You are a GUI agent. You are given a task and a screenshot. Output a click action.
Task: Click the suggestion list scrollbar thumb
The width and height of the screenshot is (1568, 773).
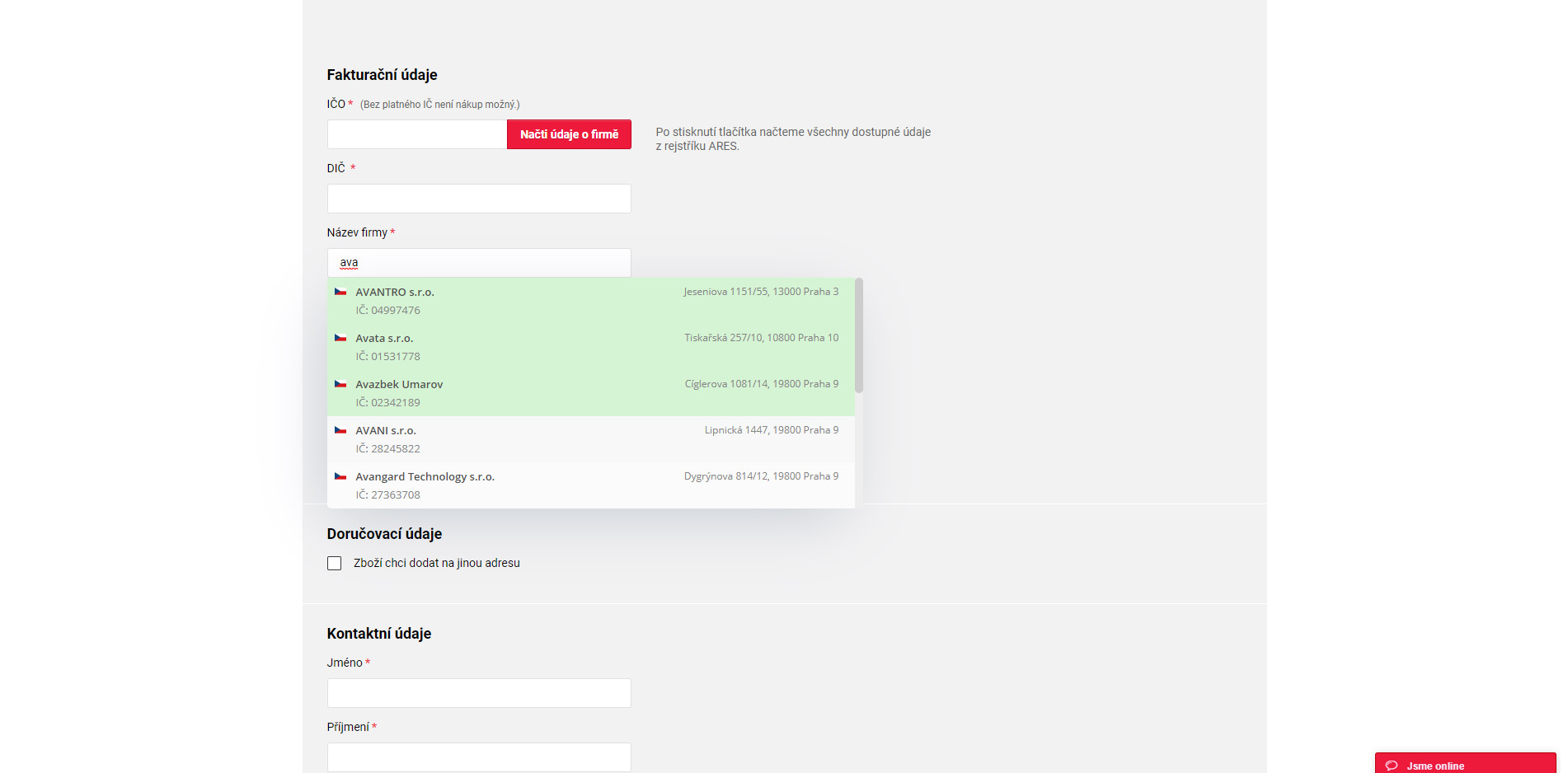point(859,335)
